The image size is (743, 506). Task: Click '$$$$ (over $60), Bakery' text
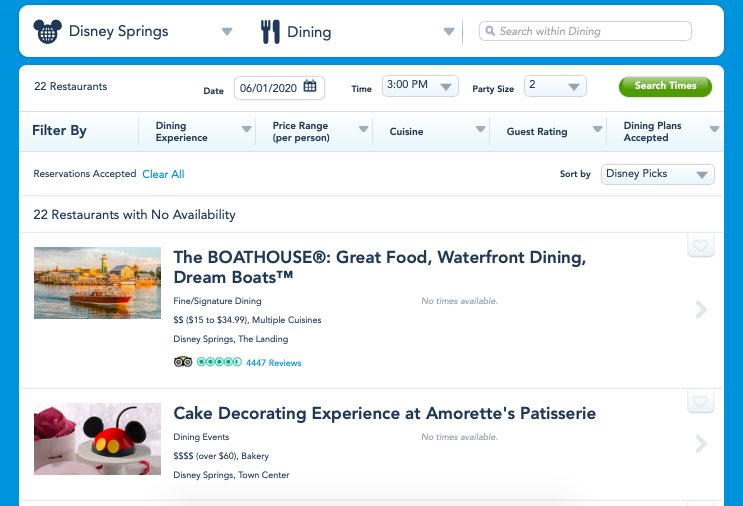click(x=221, y=456)
